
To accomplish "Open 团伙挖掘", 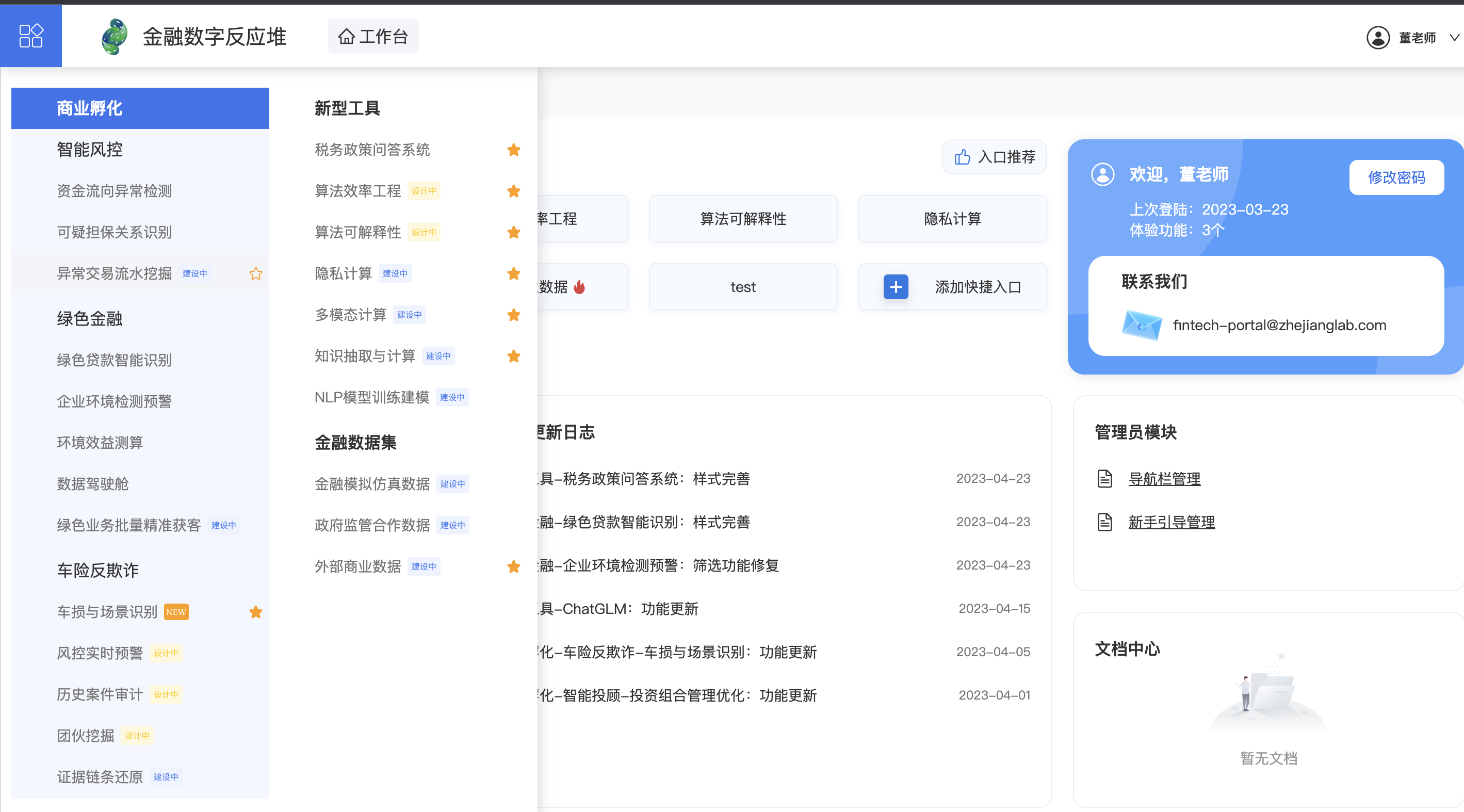I will click(86, 735).
